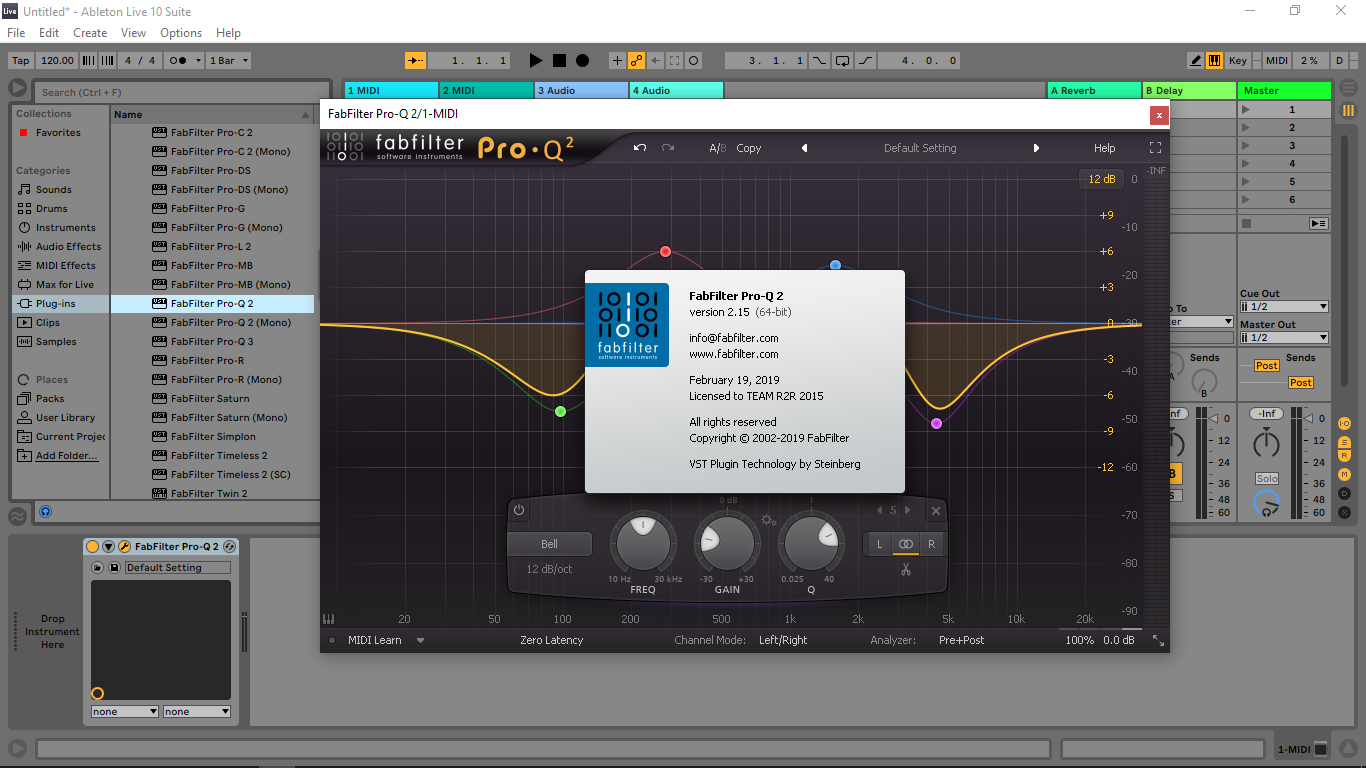This screenshot has height=768, width=1366.
Task: Open the 12 dB display range menu
Action: 1101,179
